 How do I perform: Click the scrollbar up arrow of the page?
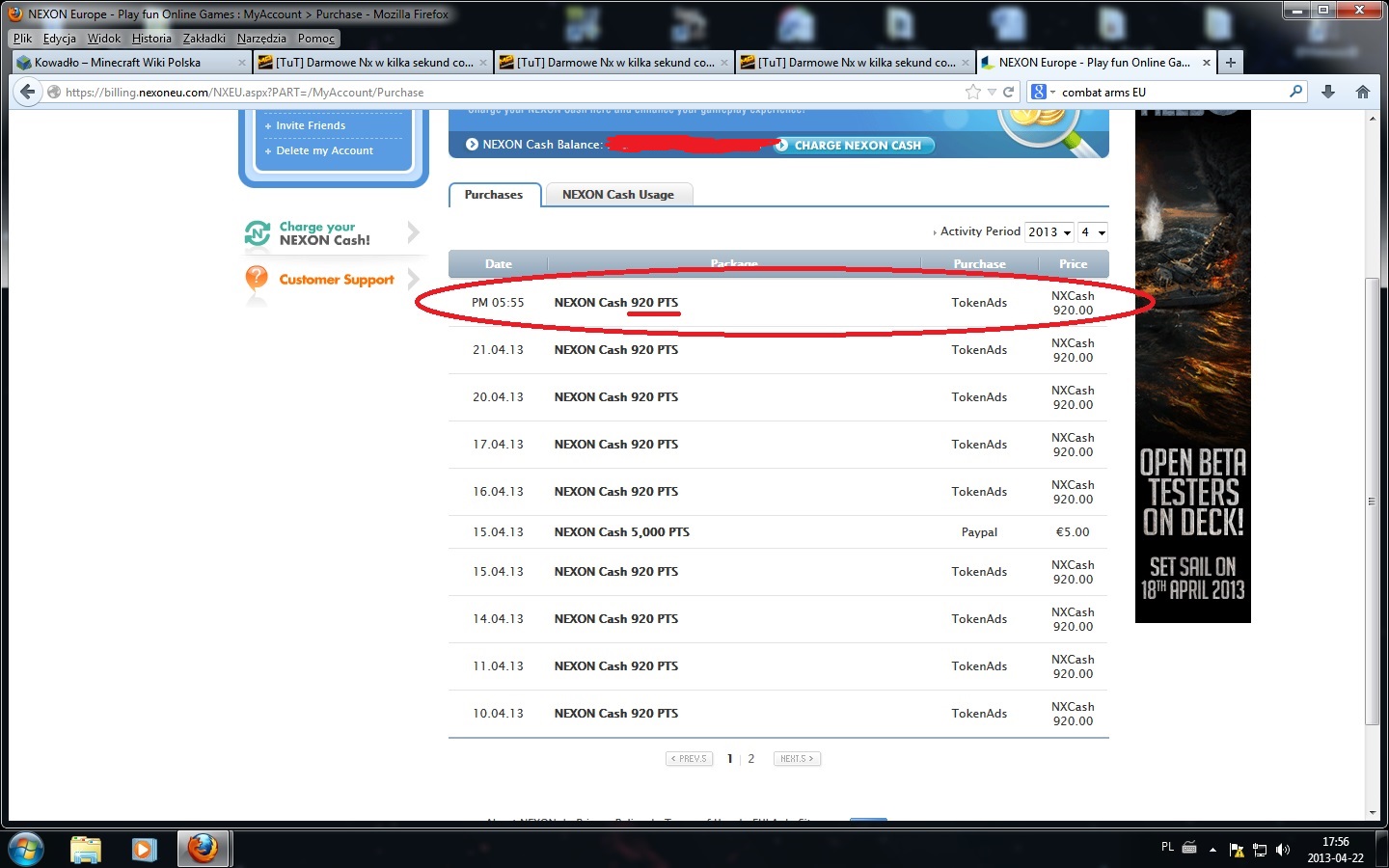coord(1373,119)
